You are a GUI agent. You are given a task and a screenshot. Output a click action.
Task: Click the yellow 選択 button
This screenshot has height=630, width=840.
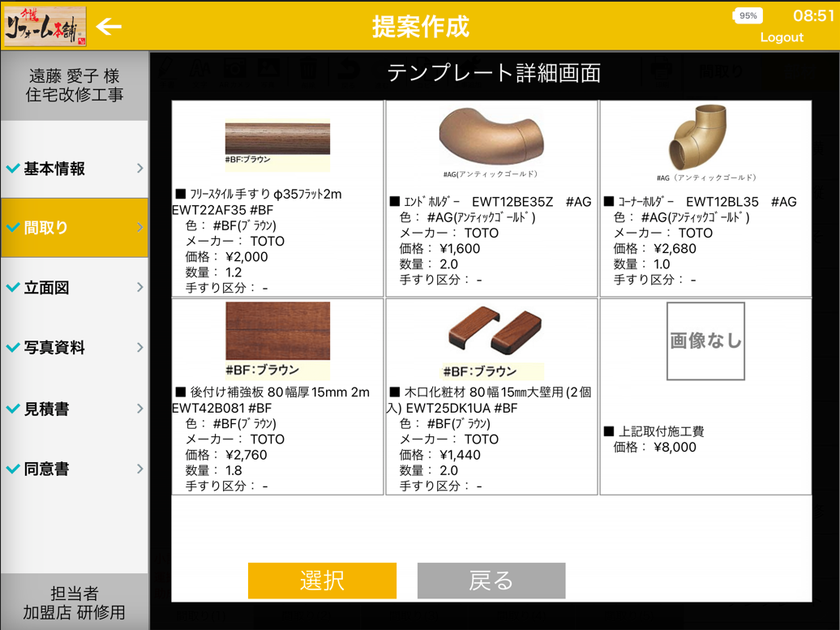pos(322,581)
